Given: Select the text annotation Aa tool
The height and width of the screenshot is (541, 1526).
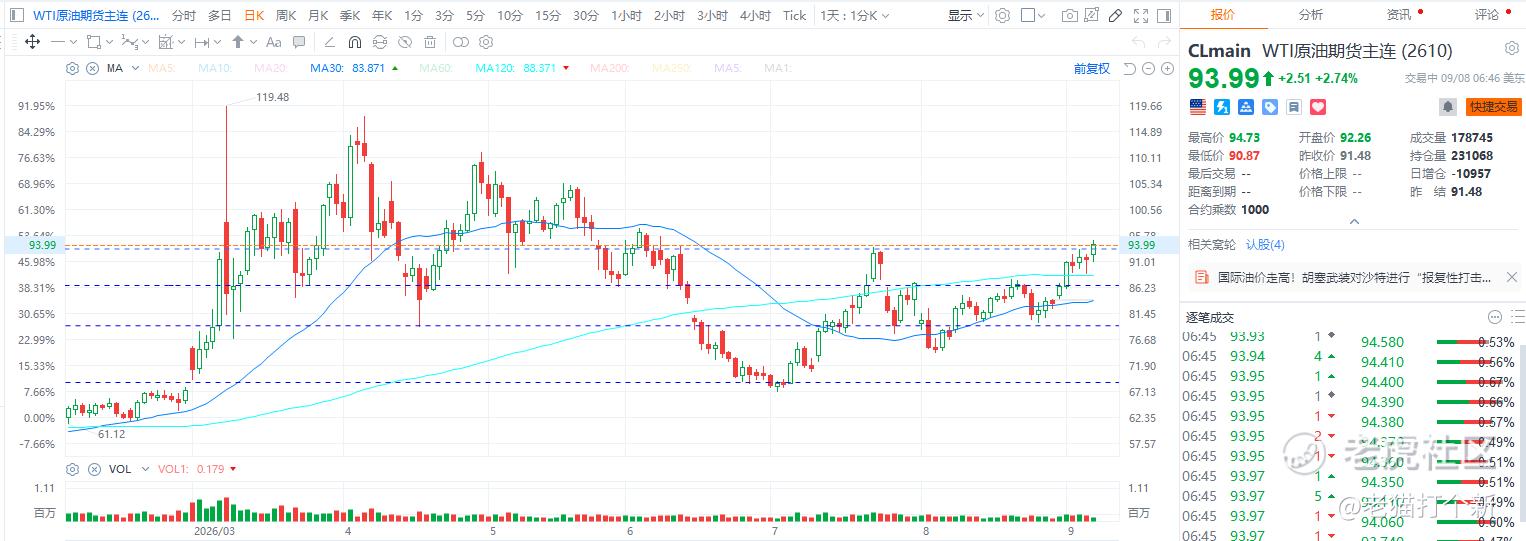Looking at the screenshot, I should (273, 42).
